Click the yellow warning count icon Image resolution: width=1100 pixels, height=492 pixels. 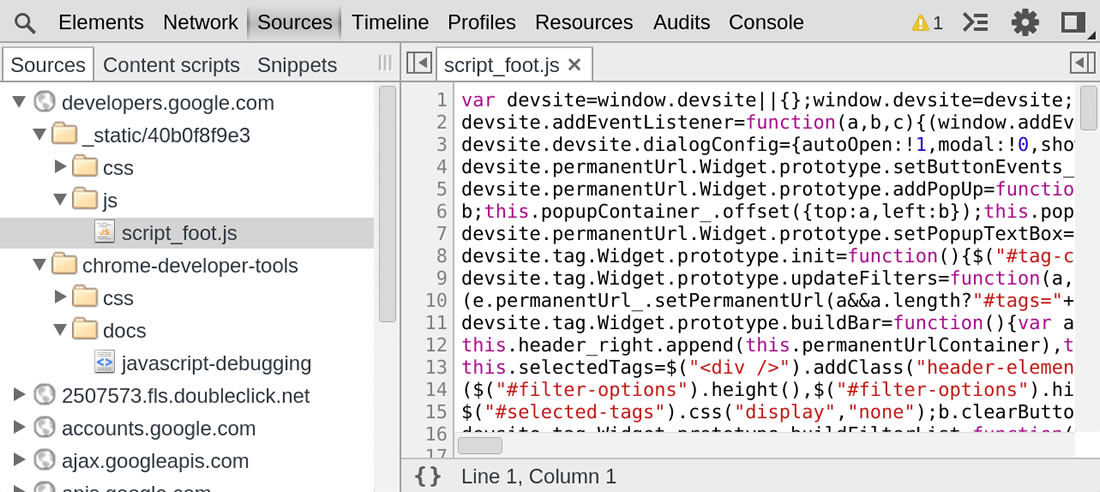pyautogui.click(x=927, y=22)
